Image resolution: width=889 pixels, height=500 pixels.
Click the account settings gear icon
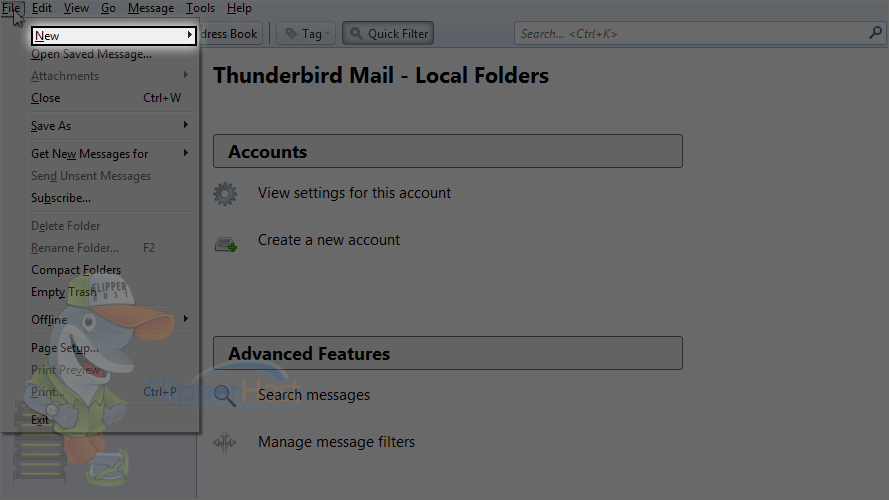[x=225, y=194]
